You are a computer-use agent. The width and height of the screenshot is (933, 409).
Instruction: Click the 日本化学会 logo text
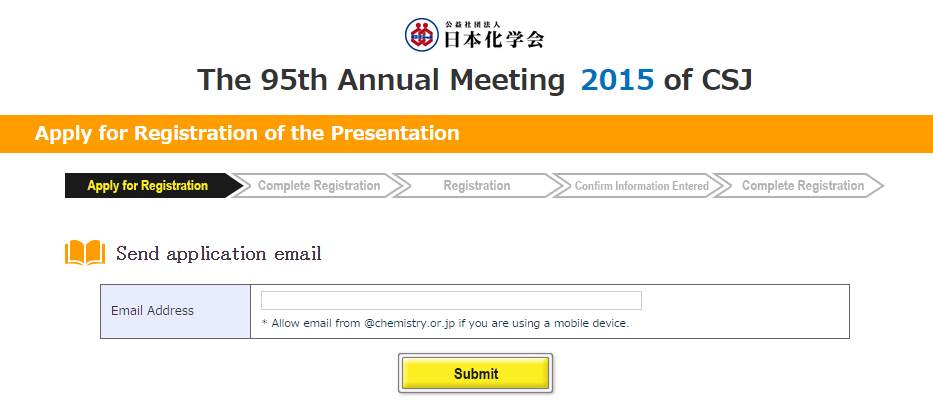pos(494,40)
